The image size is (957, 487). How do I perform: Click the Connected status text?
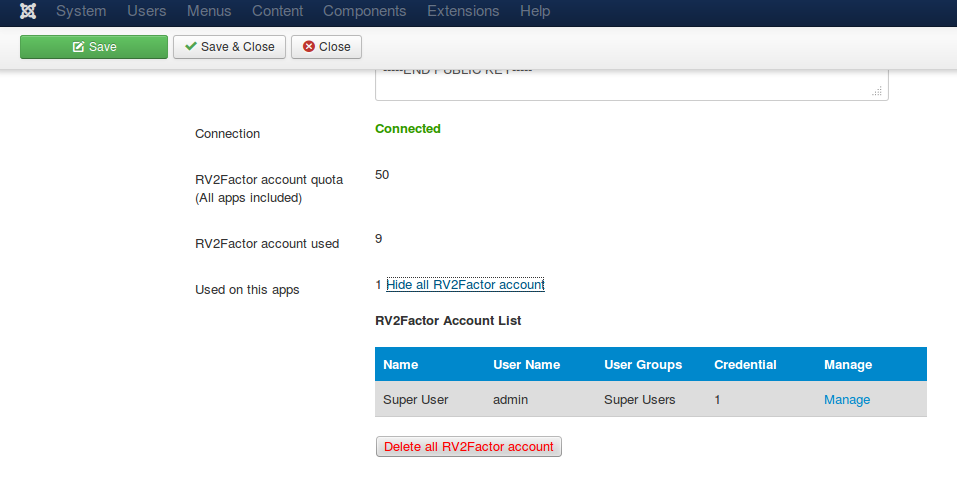[x=408, y=129]
